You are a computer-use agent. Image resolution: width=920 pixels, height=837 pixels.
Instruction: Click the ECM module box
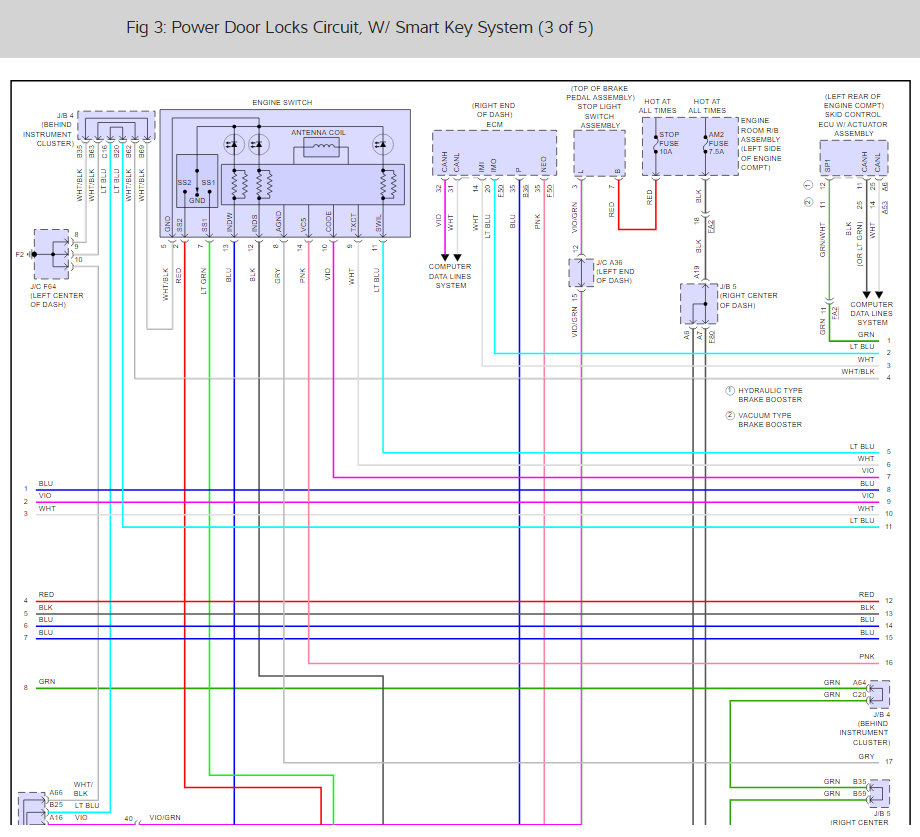pyautogui.click(x=494, y=152)
